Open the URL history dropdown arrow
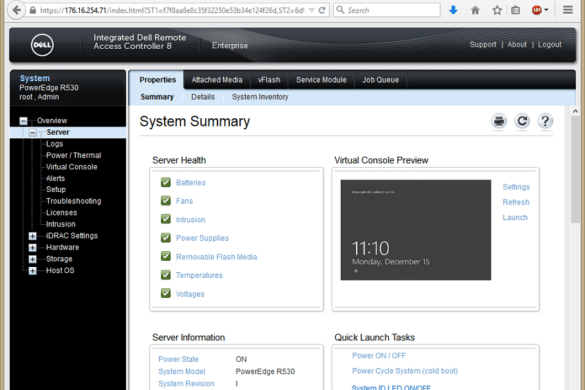The image size is (585, 390). coord(312,10)
